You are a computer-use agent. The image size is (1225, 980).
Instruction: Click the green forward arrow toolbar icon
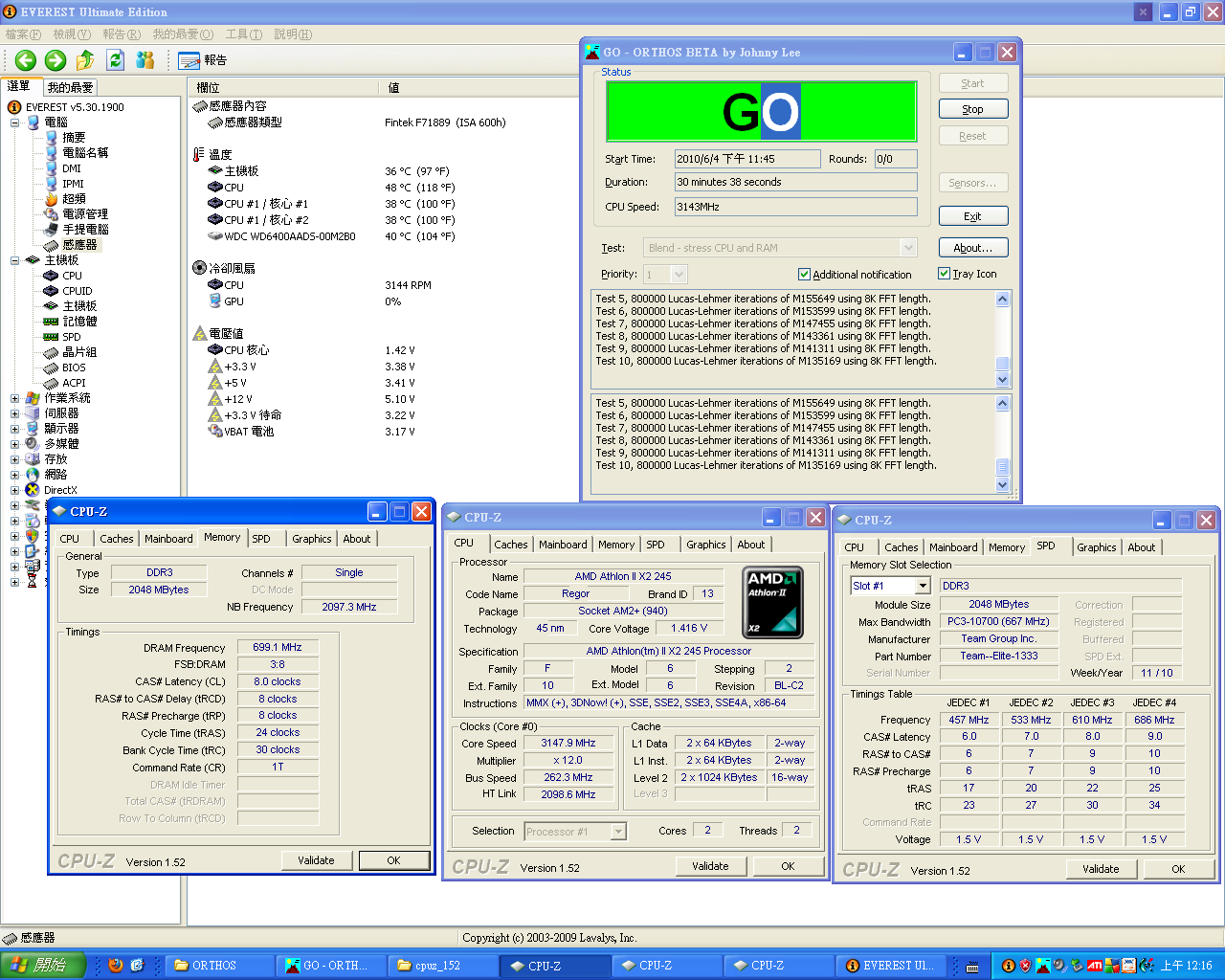pos(56,60)
